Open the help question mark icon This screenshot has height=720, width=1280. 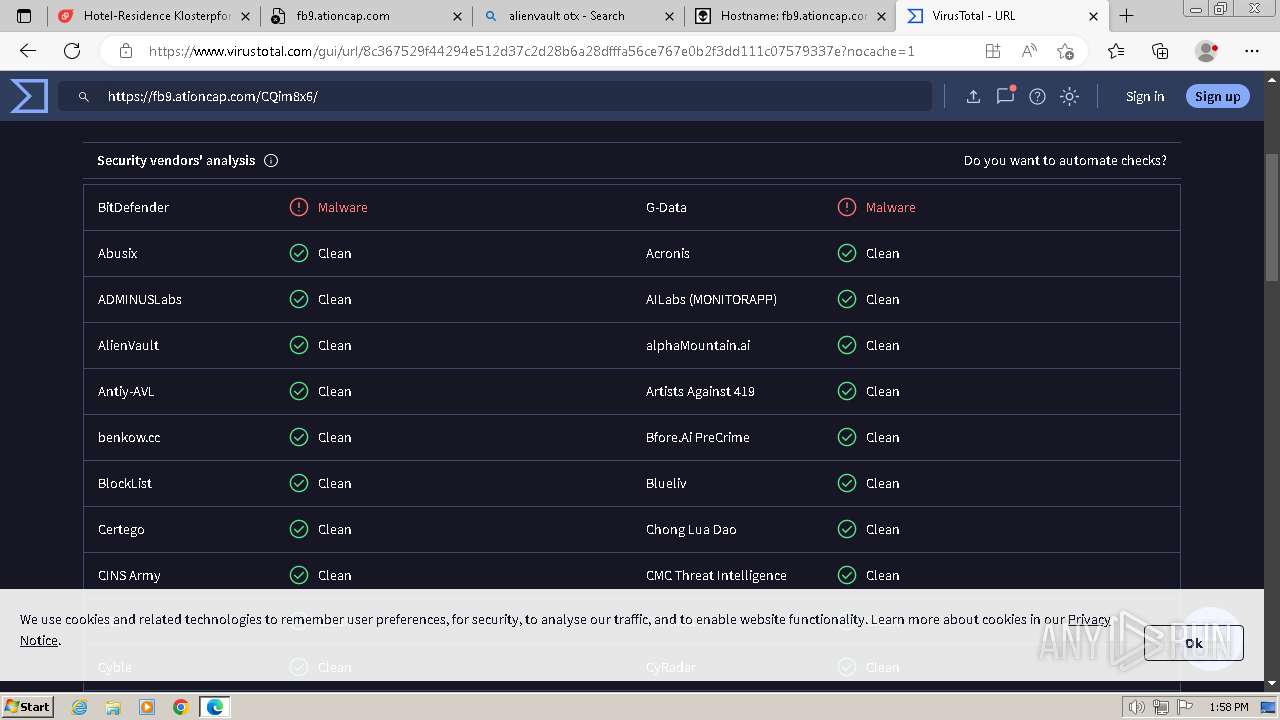pyautogui.click(x=1037, y=97)
